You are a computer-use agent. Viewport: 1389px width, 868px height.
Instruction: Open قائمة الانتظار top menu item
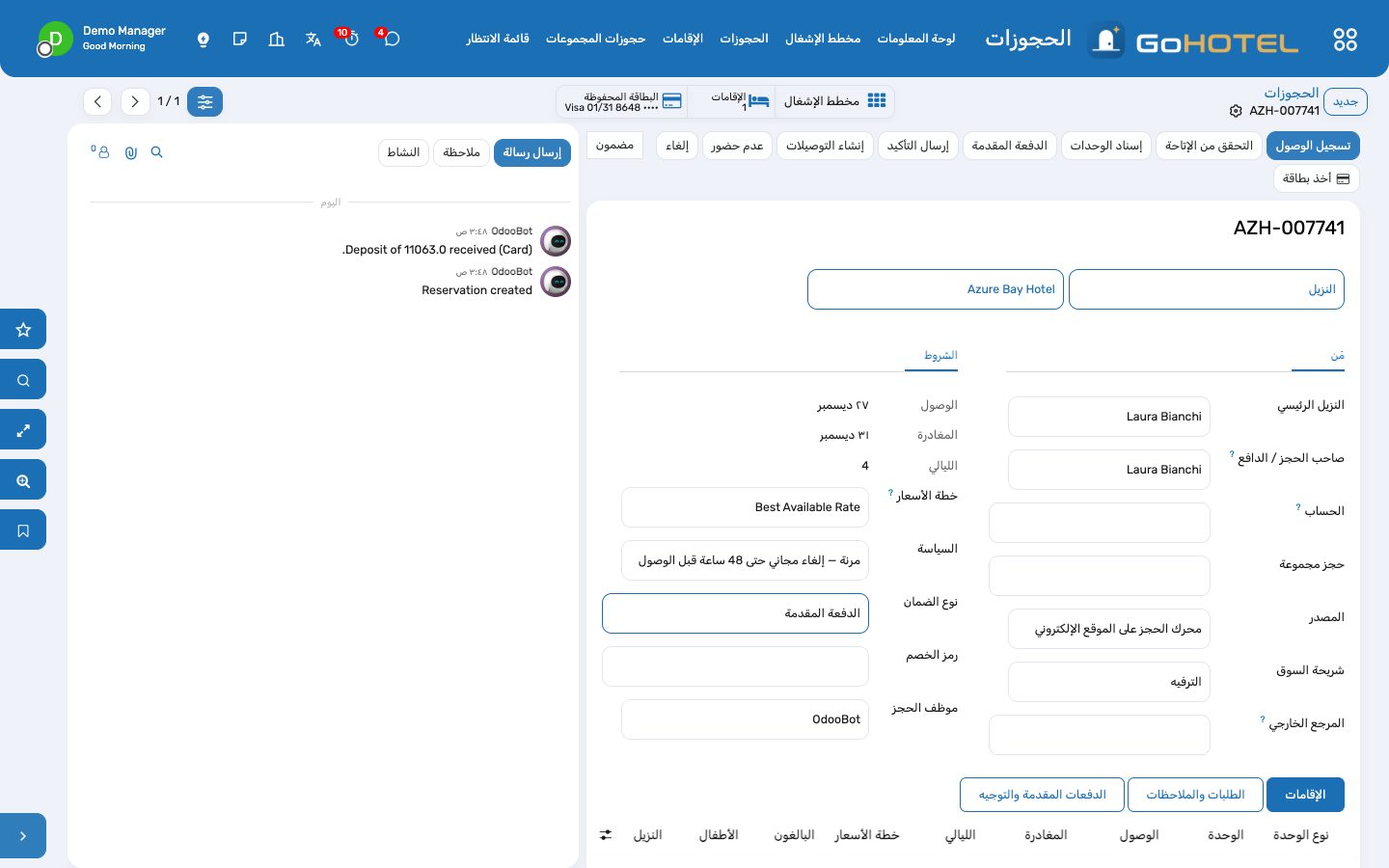498,39
